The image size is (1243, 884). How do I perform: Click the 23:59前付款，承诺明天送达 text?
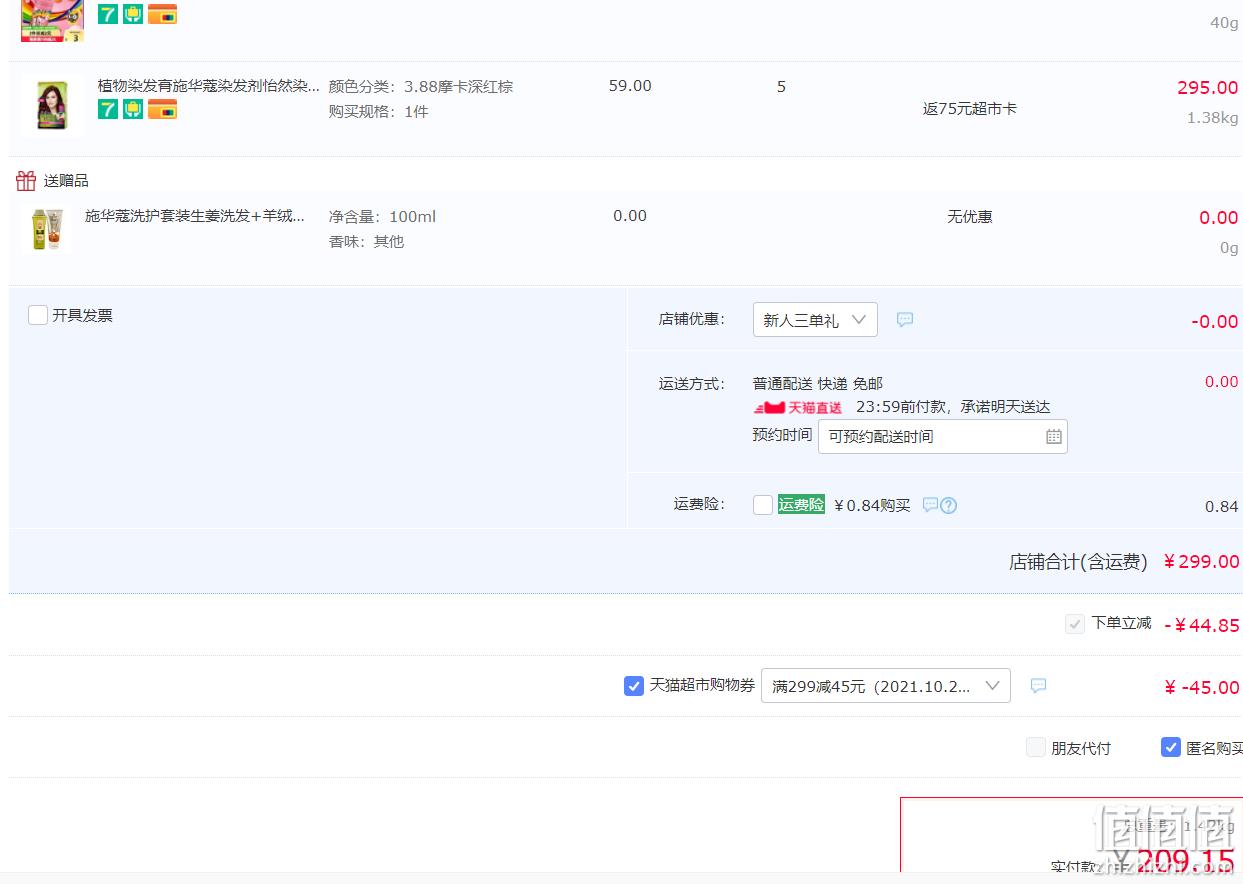click(953, 408)
